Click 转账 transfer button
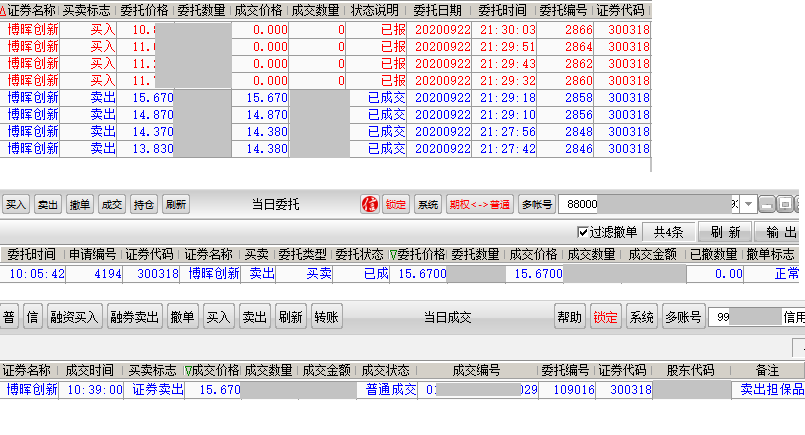This screenshot has width=805, height=435. (327, 317)
